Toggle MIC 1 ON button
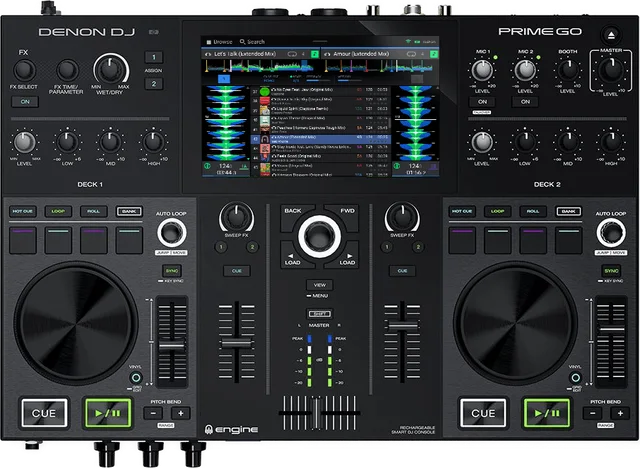Image resolution: width=640 pixels, height=468 pixels. (482, 102)
